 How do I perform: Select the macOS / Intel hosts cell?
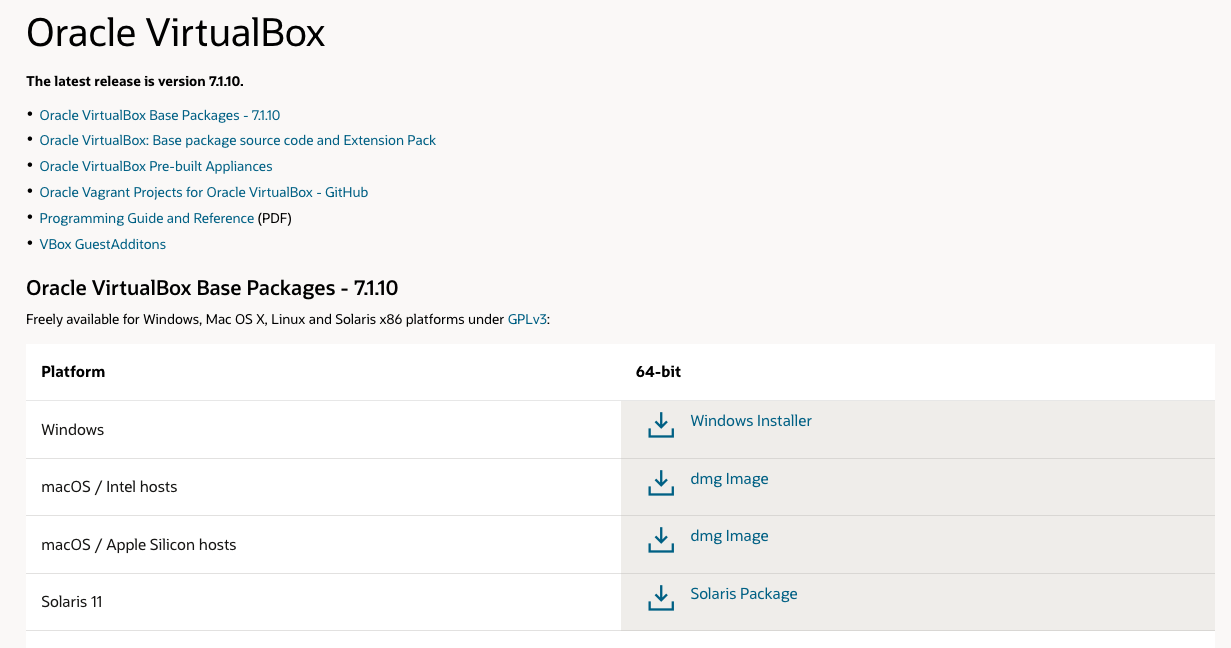[323, 487]
